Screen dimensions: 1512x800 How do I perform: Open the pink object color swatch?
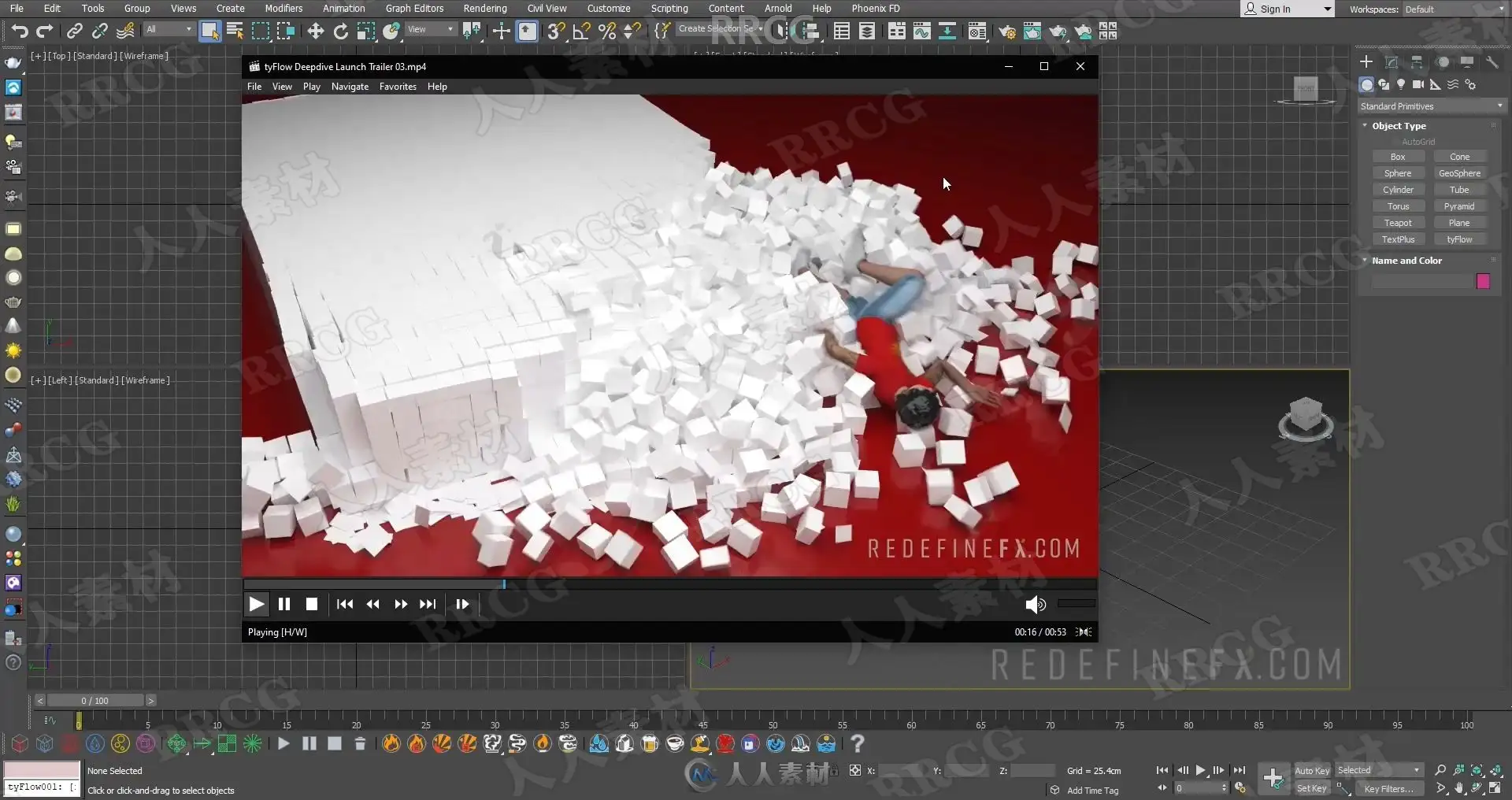pos(1483,281)
